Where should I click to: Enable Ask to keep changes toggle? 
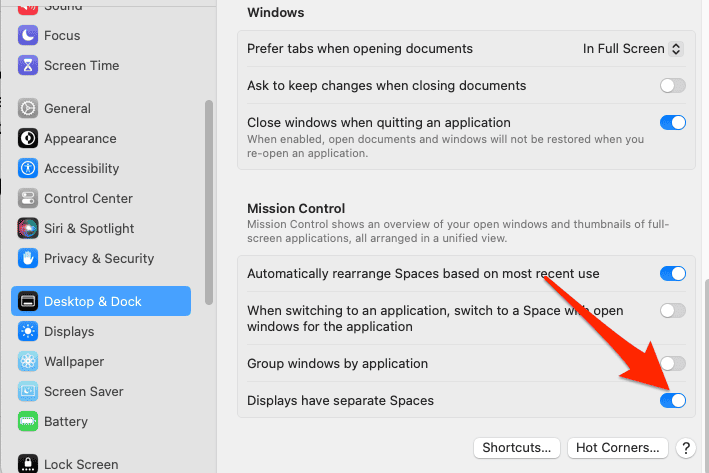(673, 86)
